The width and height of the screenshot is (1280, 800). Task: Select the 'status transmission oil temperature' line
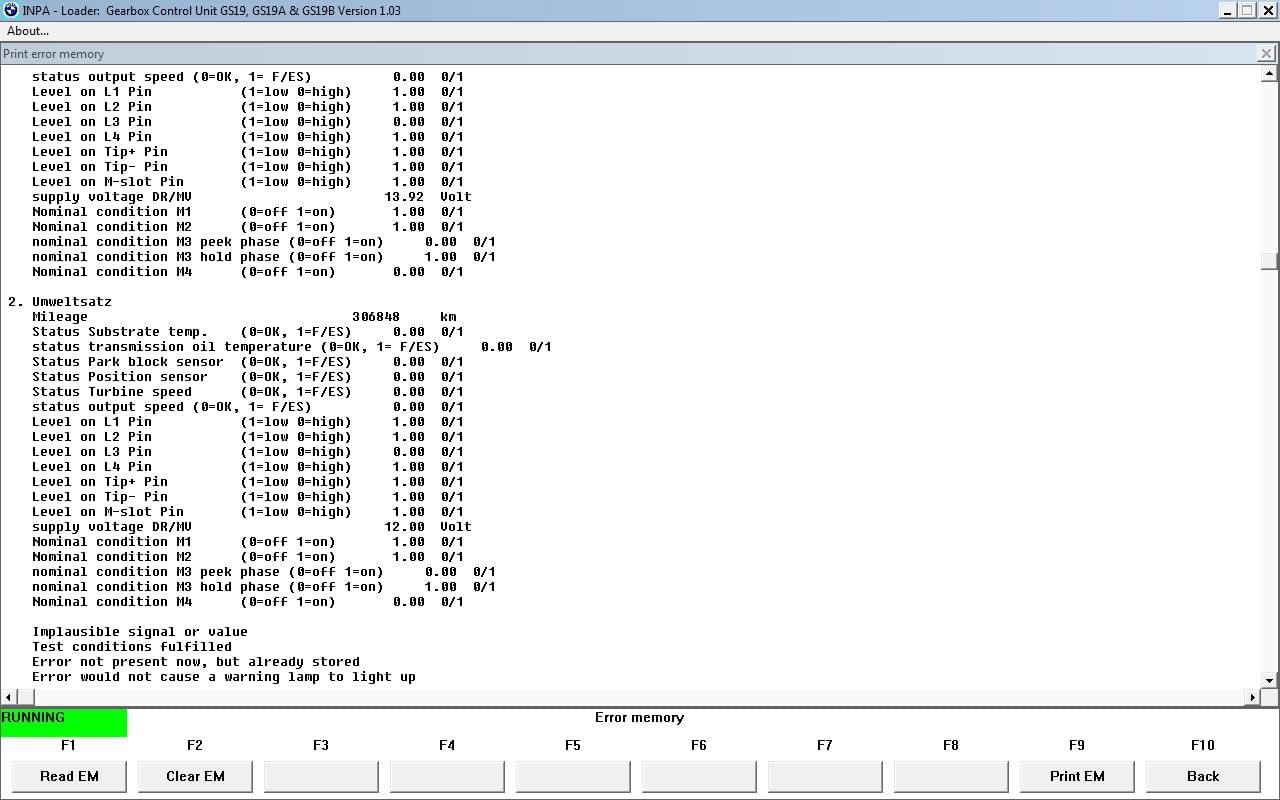pos(292,346)
